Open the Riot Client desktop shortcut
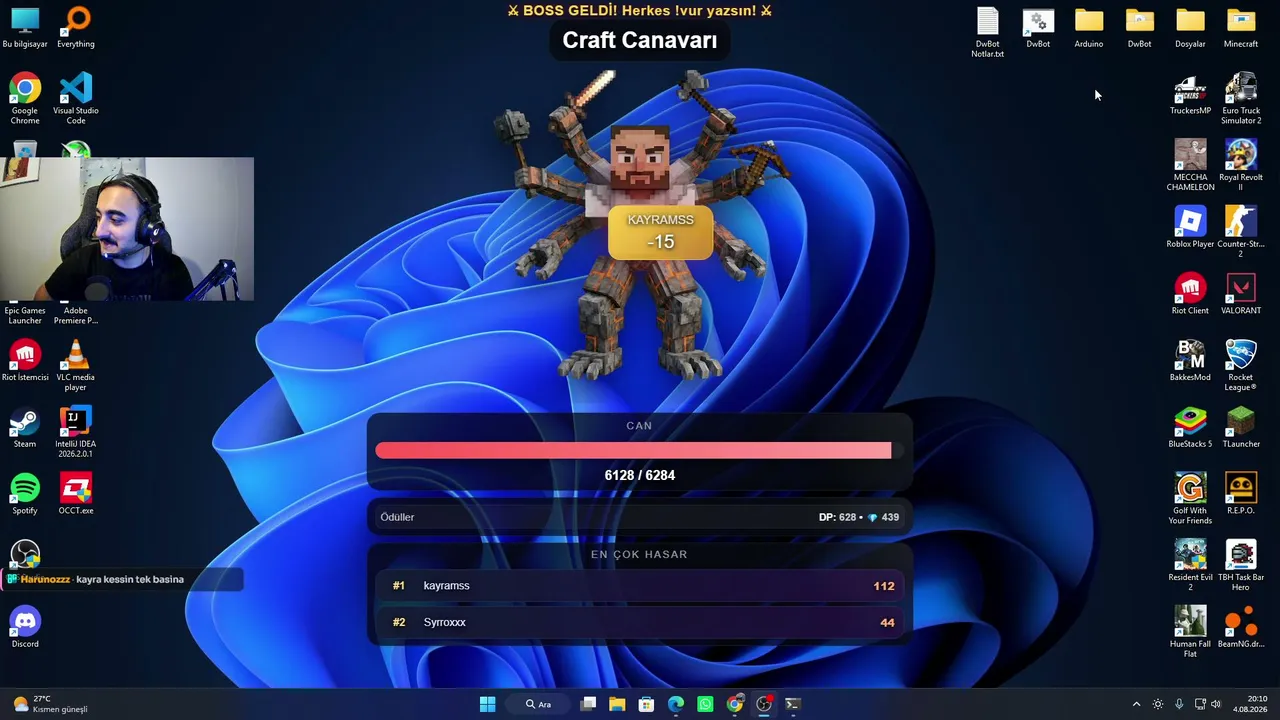The image size is (1280, 720). 1190,294
